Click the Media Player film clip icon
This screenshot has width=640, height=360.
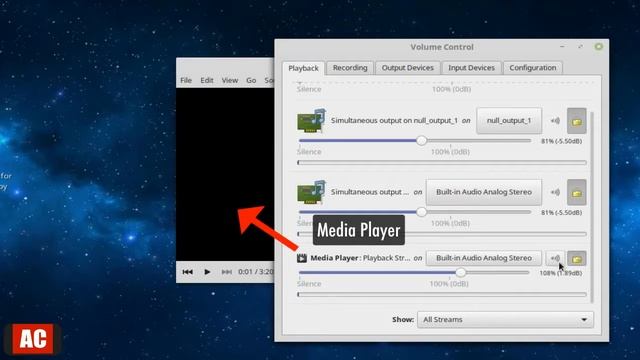[x=302, y=258]
